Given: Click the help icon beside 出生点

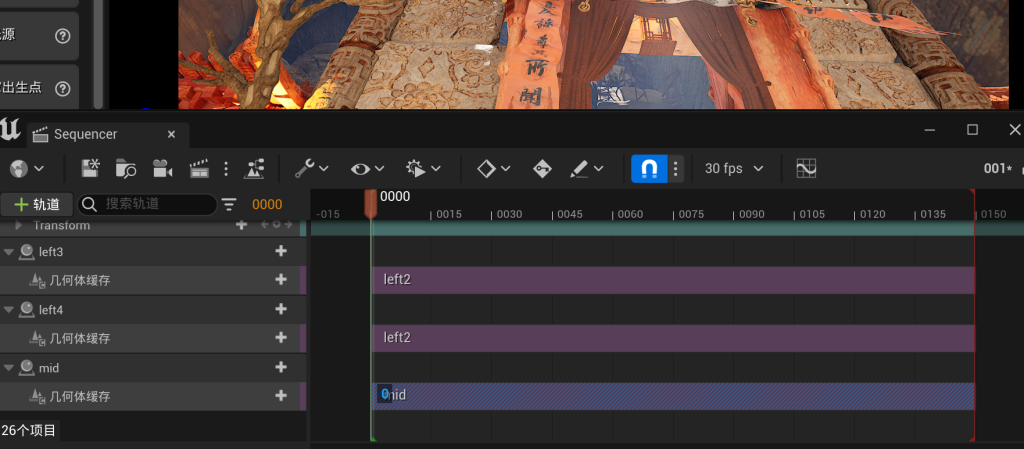Looking at the screenshot, I should point(62,88).
